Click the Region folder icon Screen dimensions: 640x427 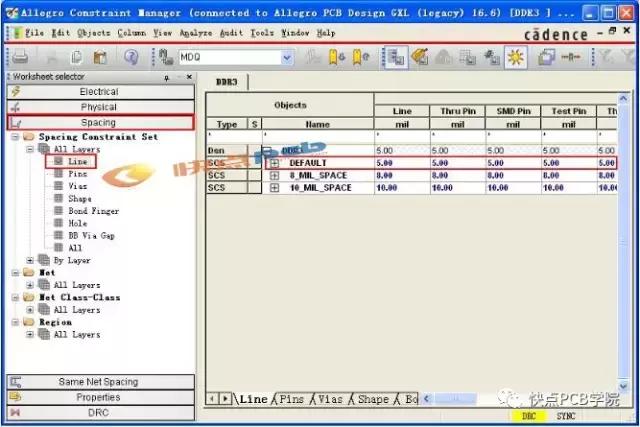[x=29, y=322]
